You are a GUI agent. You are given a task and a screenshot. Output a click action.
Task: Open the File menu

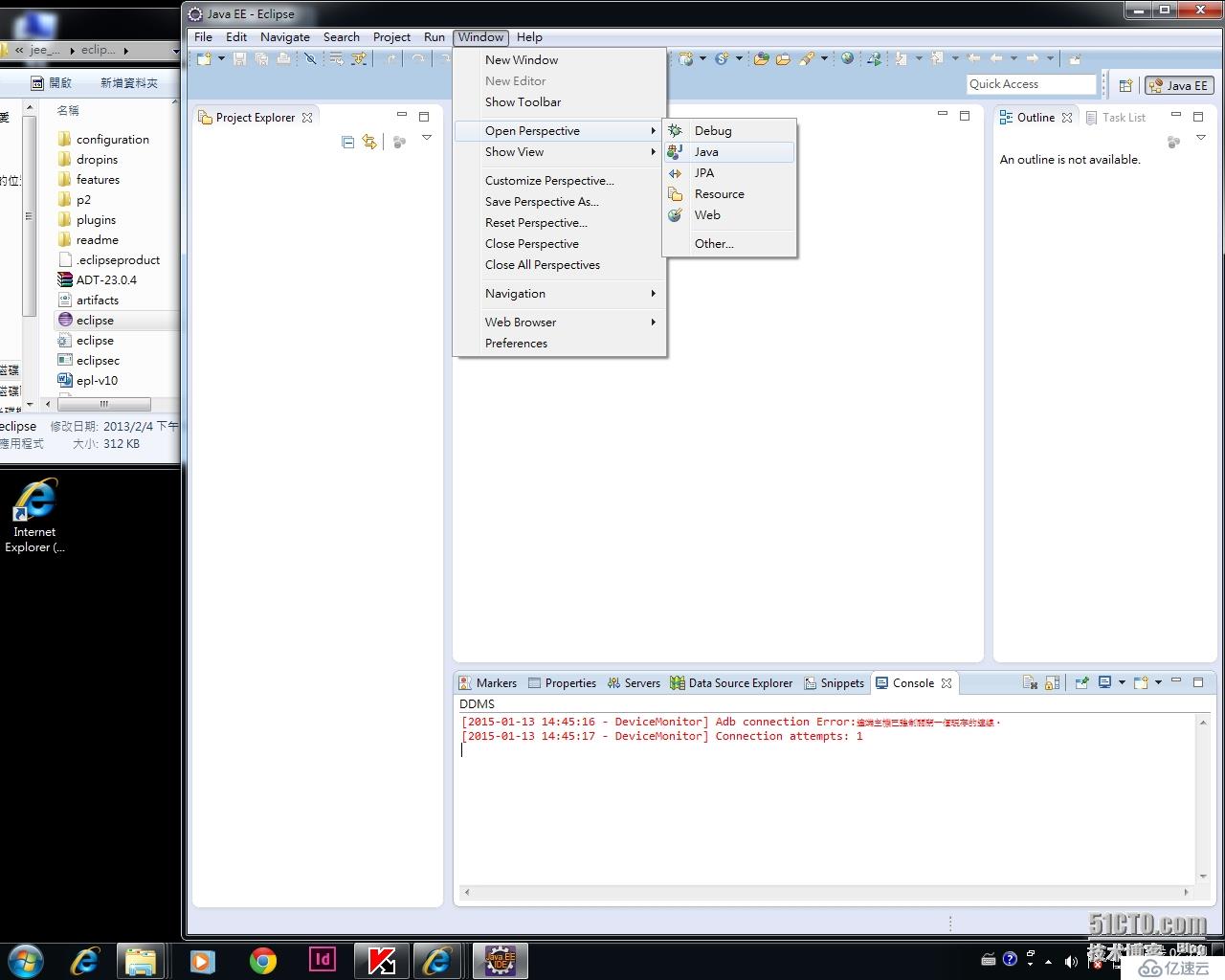tap(203, 37)
